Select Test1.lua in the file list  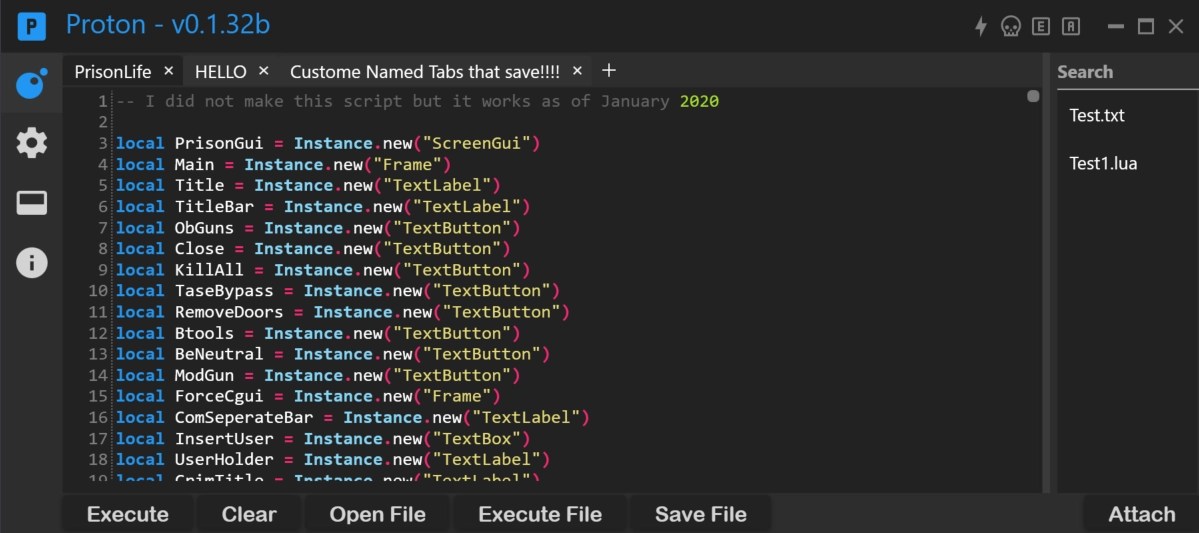1103,163
